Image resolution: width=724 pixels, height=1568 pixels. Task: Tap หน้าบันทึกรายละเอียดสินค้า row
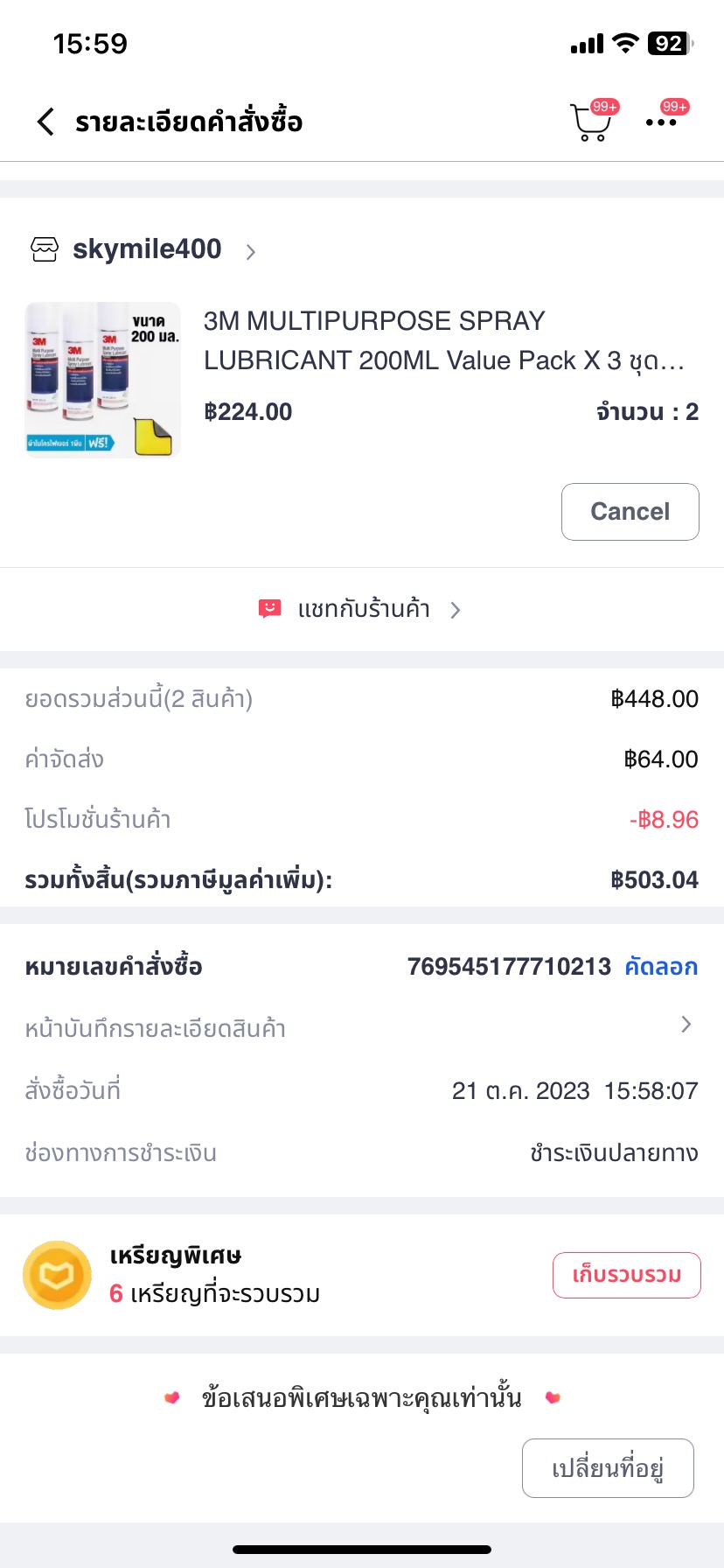[x=156, y=1028]
